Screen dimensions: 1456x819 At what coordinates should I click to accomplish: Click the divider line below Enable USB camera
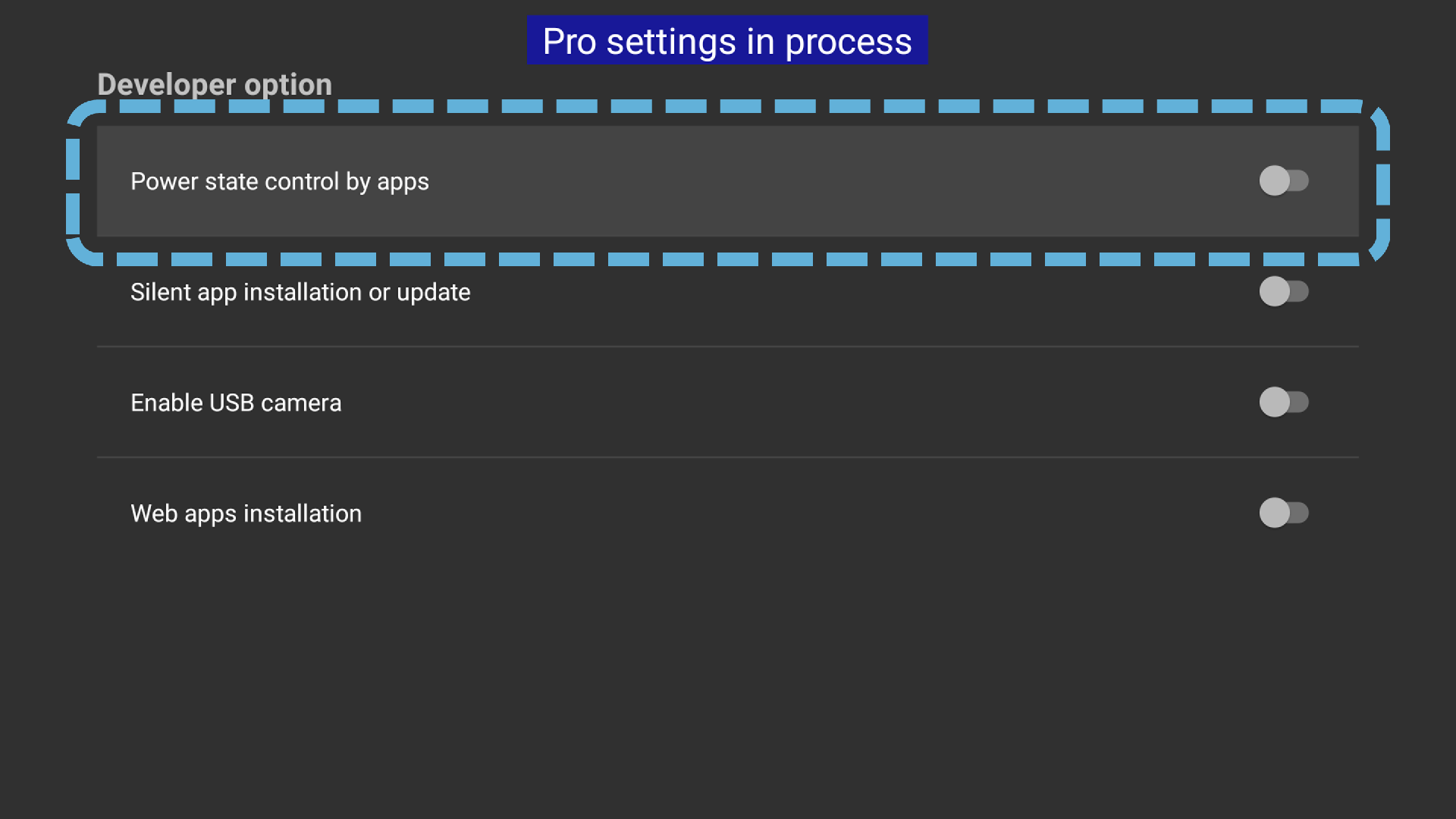click(x=728, y=457)
